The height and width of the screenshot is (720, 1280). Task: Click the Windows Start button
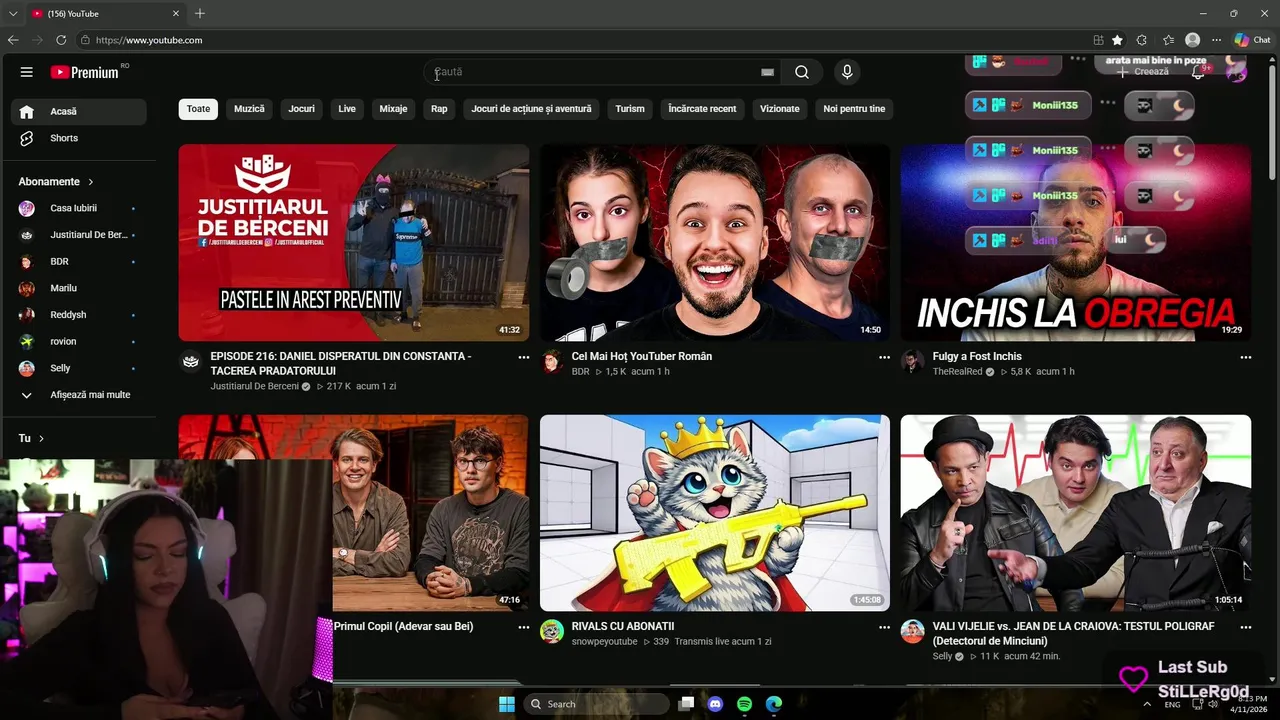pyautogui.click(x=507, y=704)
